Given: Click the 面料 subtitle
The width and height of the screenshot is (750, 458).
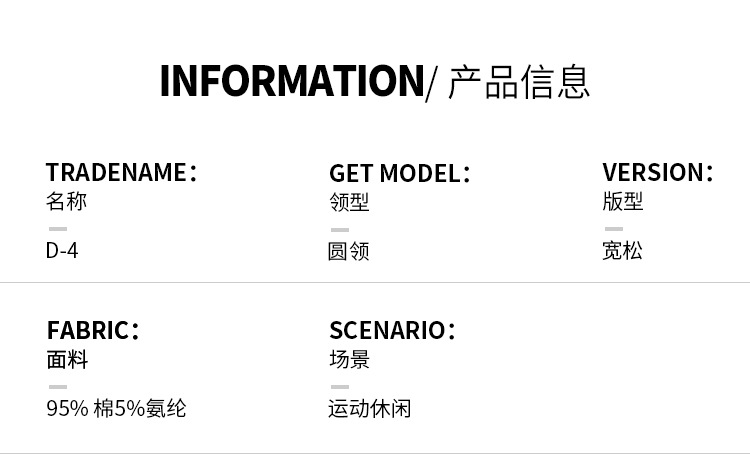Looking at the screenshot, I should tap(67, 359).
